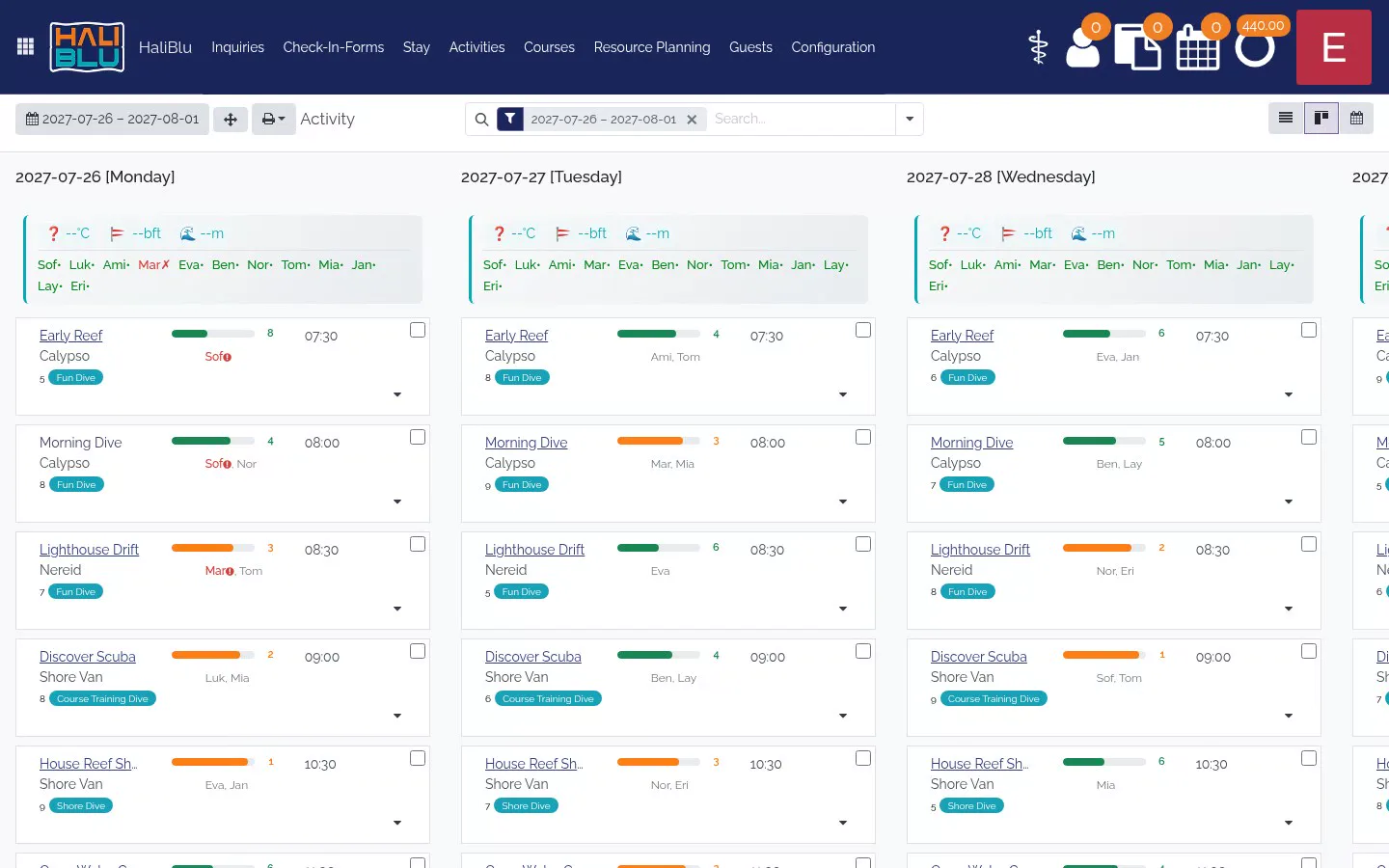Screen dimensions: 1389x868
Task: Remove the date range filter tag
Action: (692, 120)
